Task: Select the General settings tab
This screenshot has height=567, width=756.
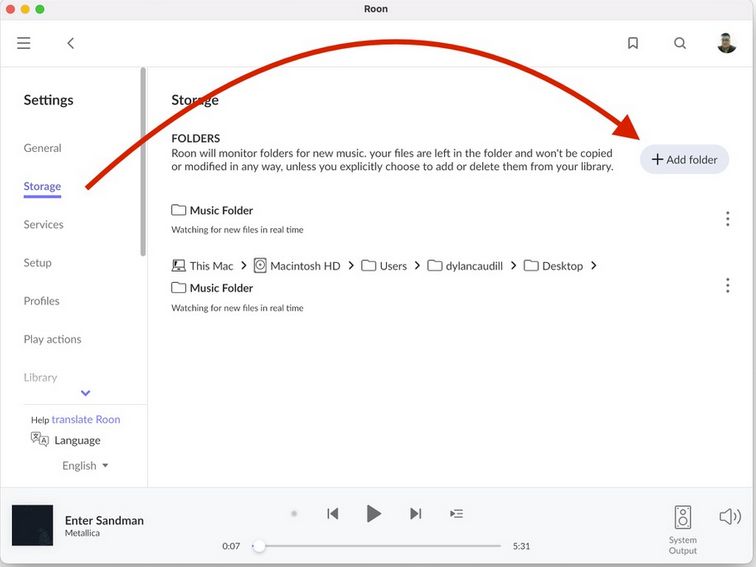Action: [x=42, y=148]
